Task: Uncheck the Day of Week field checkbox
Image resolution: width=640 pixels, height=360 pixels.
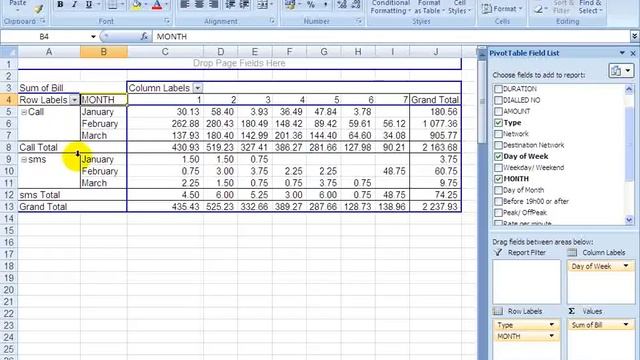Action: point(498,156)
